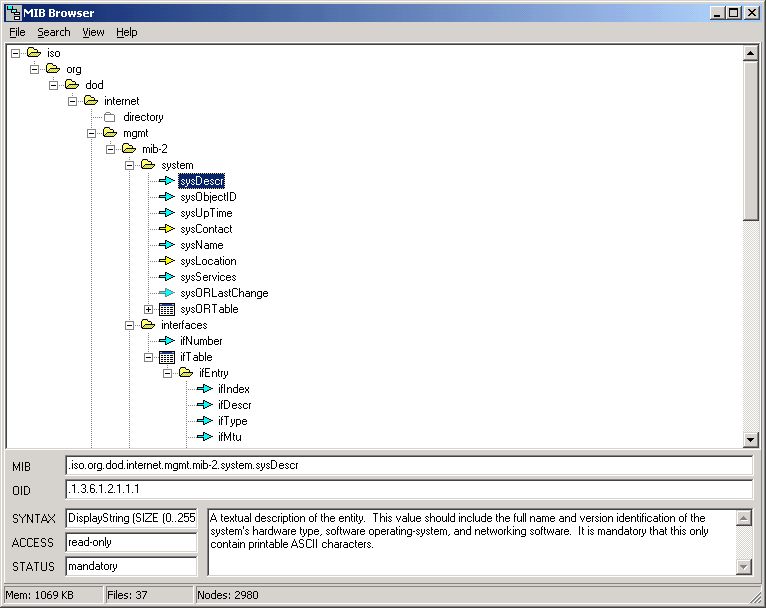Click the open folder icon beside ifEntry

(x=186, y=373)
